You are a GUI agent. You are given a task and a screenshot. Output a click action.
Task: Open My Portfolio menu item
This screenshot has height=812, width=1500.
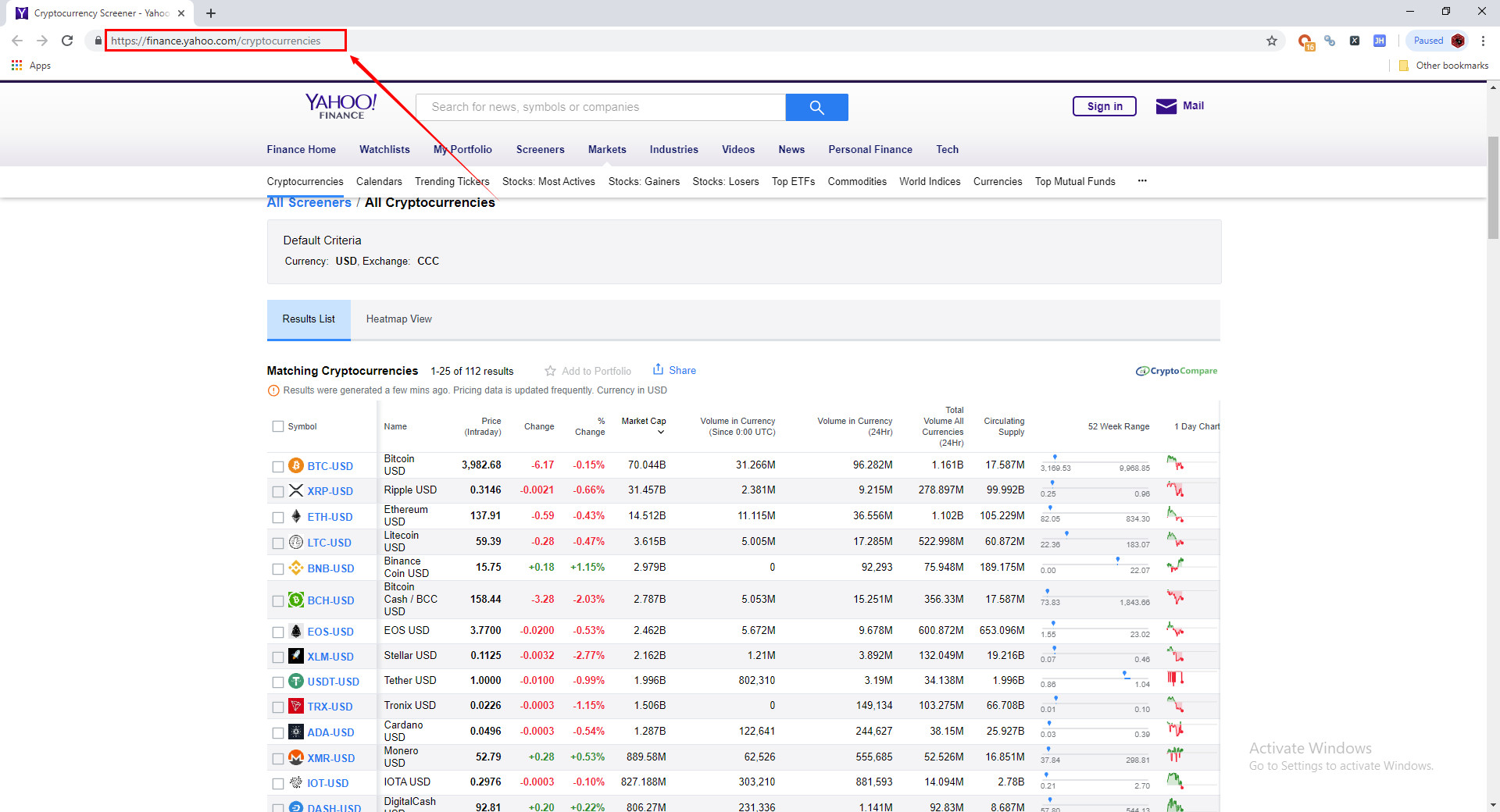pos(462,149)
